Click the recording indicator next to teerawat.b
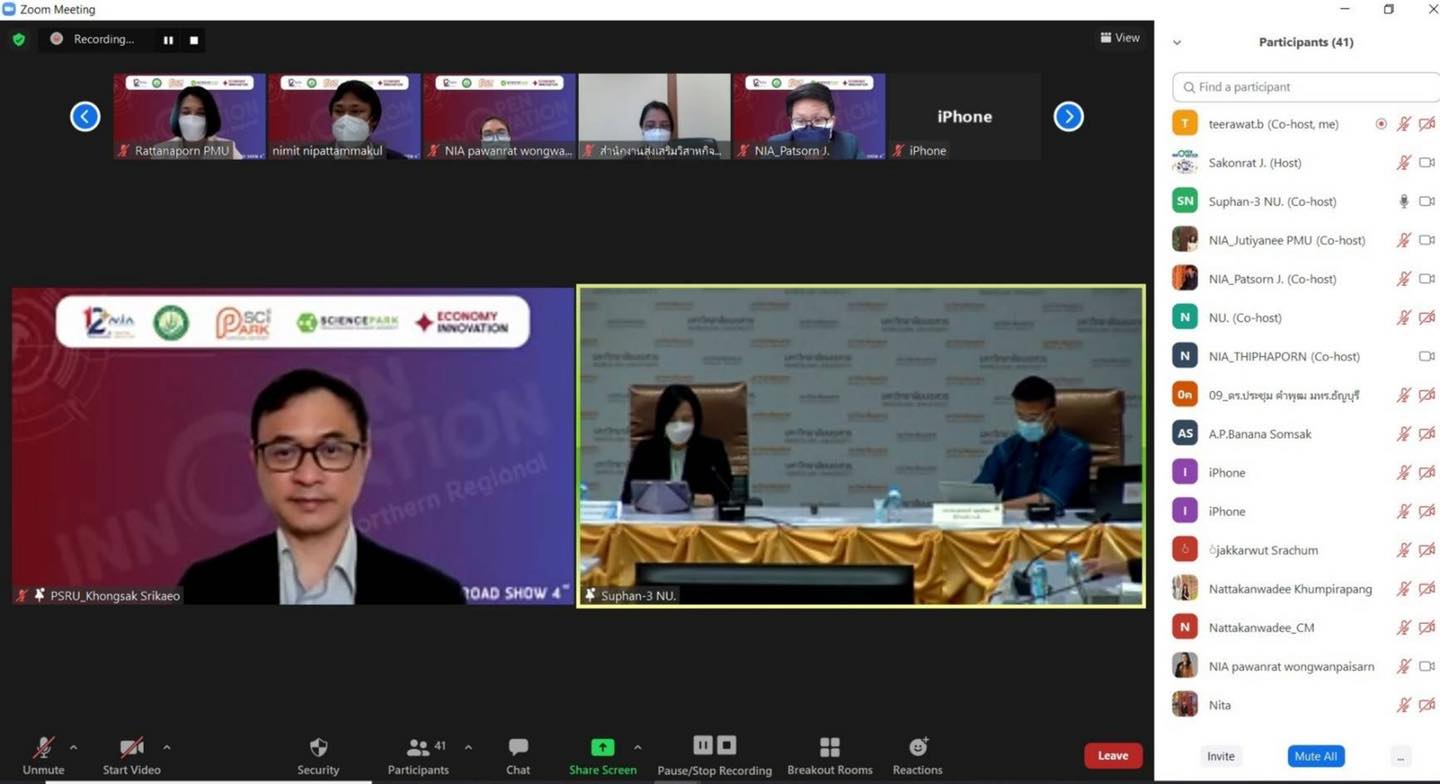The image size is (1440, 784). pyautogui.click(x=1381, y=124)
